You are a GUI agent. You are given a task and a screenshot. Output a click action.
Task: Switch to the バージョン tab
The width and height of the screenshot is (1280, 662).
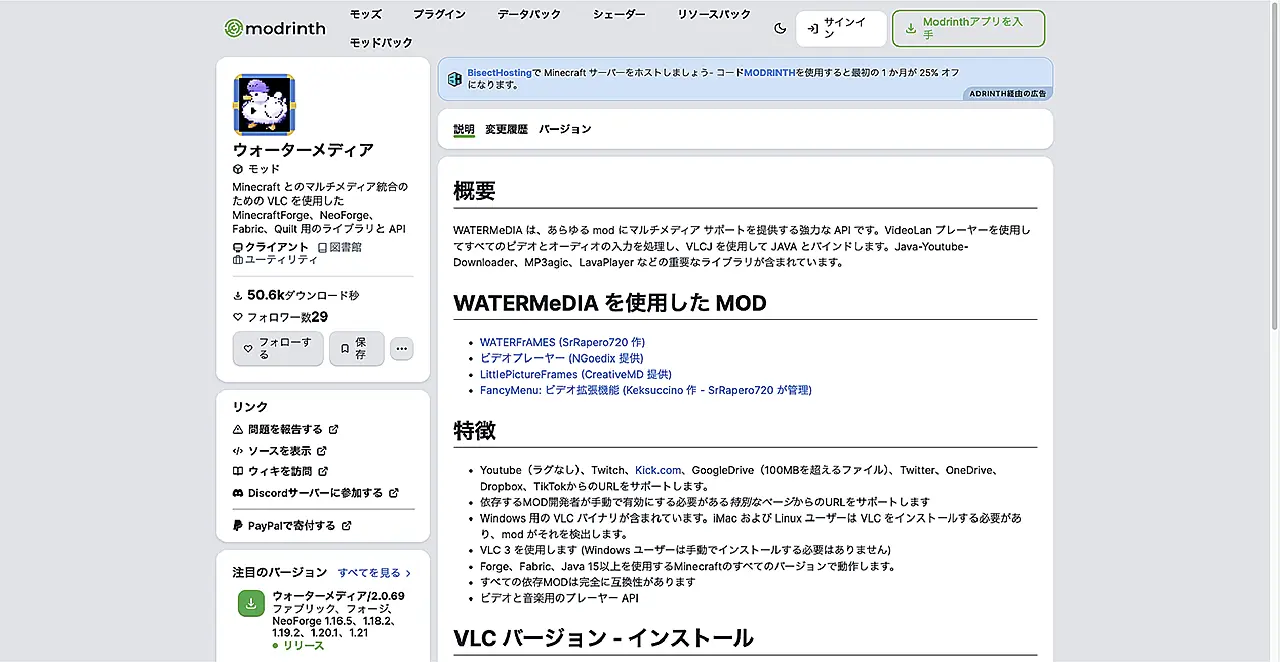[565, 129]
